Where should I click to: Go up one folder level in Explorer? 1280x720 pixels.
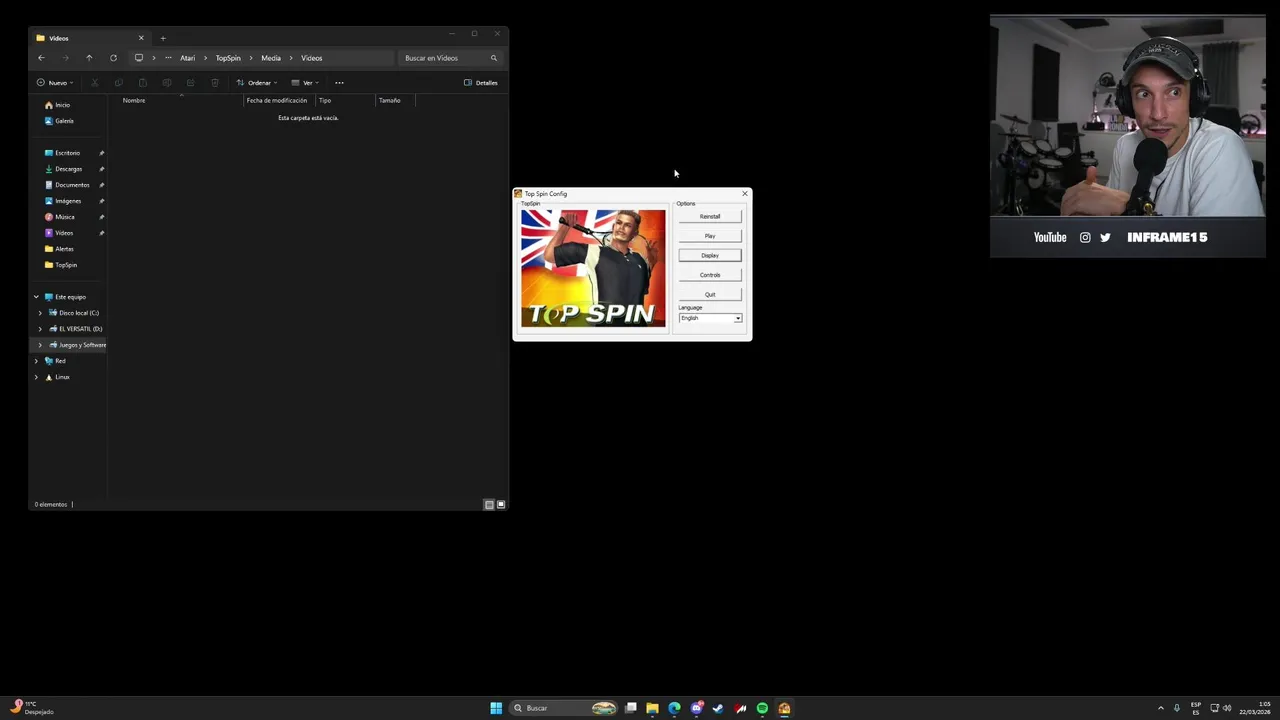tap(89, 58)
